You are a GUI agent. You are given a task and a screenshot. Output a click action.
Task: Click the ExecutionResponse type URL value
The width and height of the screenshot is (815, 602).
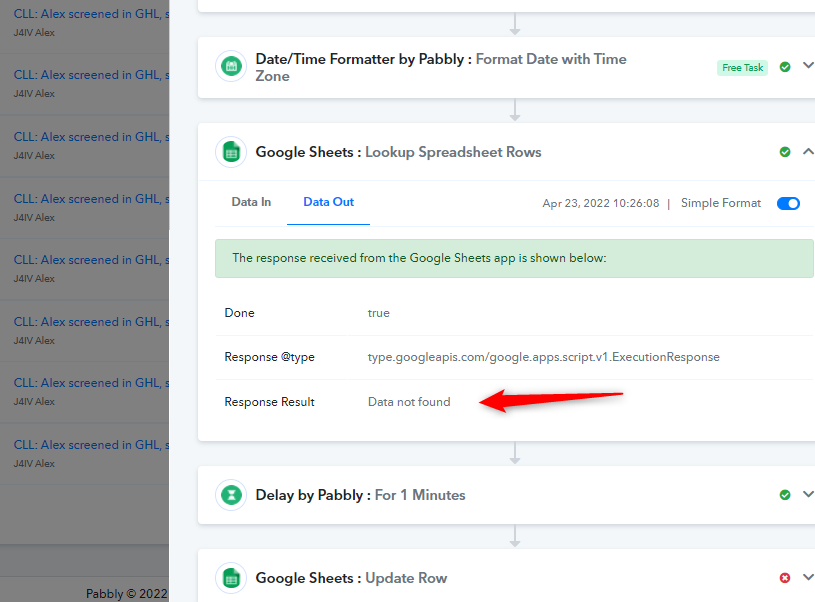[543, 357]
